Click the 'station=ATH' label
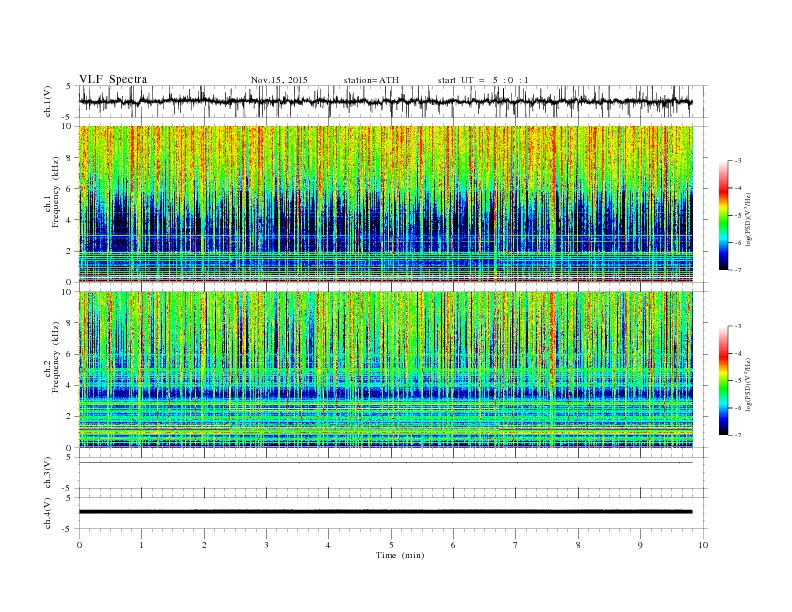 coord(371,80)
